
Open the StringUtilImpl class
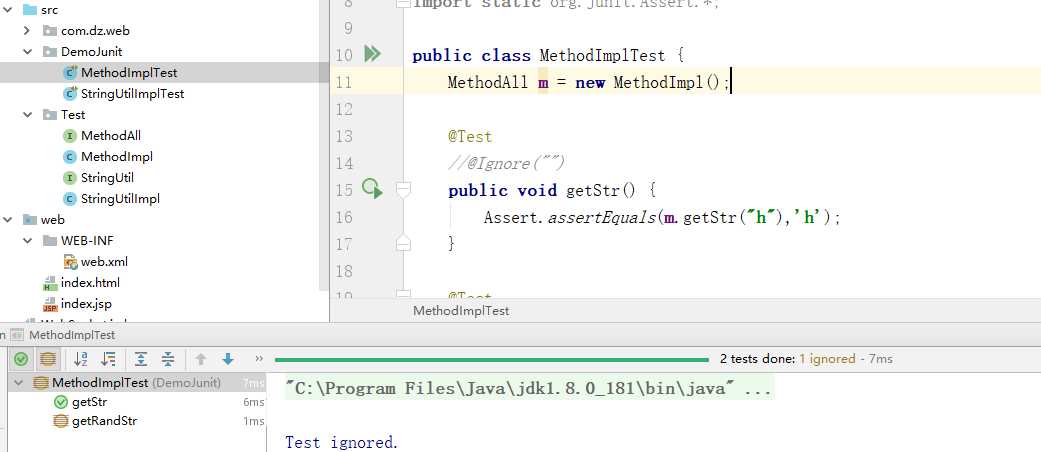pyautogui.click(x=120, y=198)
